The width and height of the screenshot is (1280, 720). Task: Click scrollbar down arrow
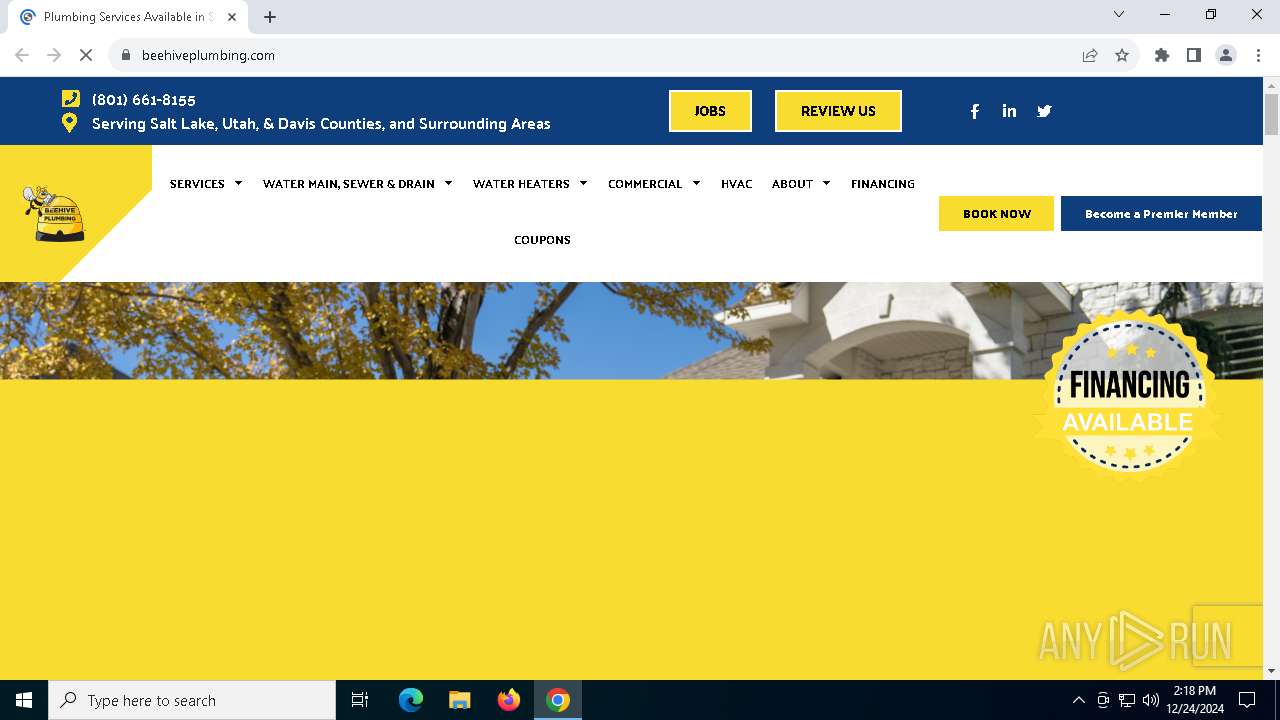(1271, 671)
